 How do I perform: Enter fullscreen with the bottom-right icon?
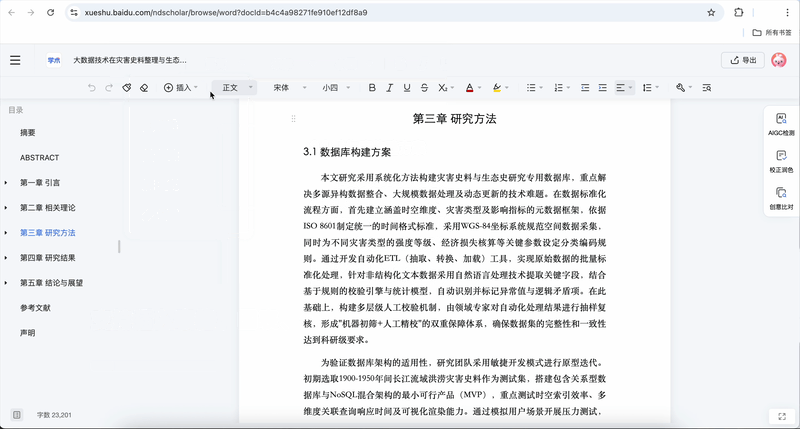pyautogui.click(x=782, y=416)
